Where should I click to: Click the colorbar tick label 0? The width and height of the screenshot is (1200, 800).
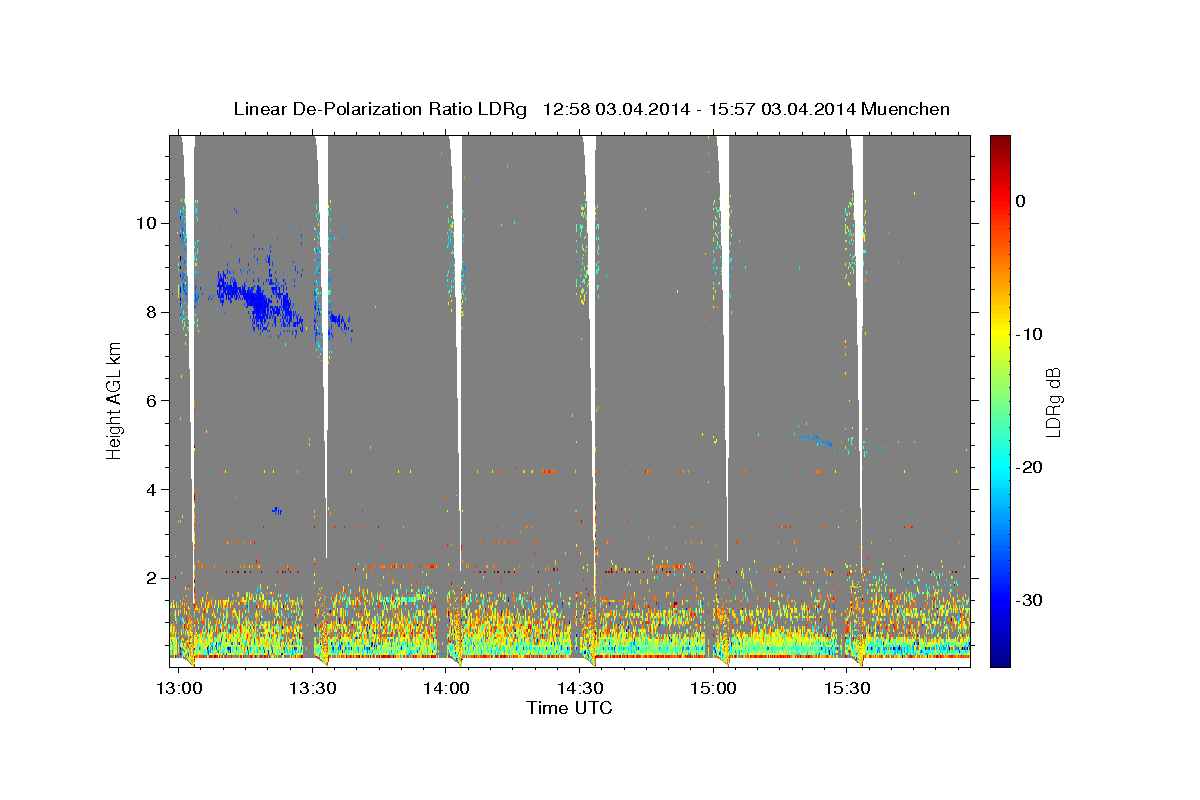pyautogui.click(x=1021, y=201)
